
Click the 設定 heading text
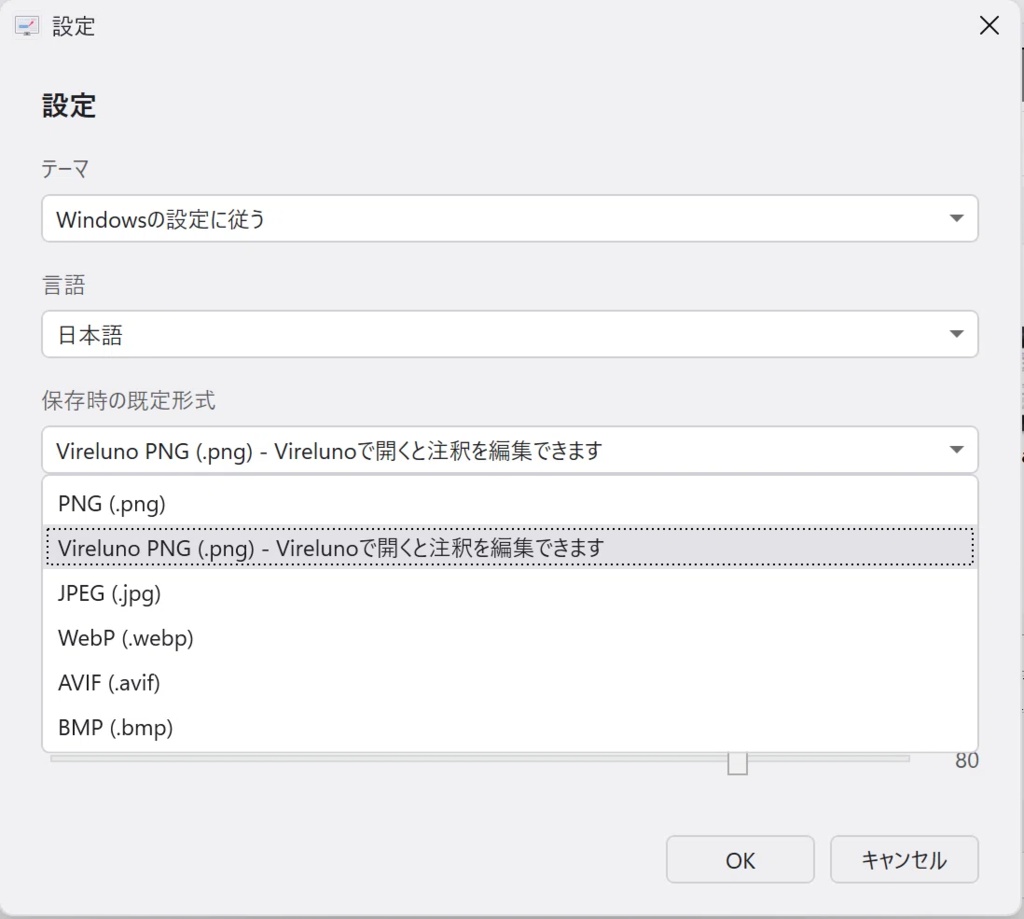(69, 105)
